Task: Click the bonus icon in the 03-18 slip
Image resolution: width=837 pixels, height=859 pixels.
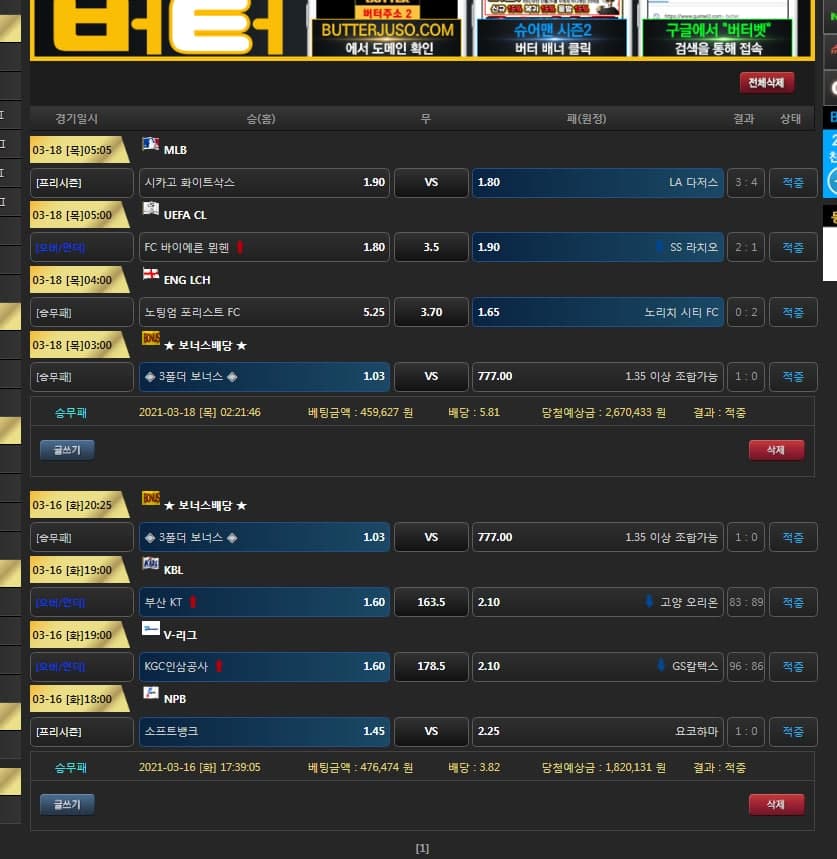Action: pyautogui.click(x=151, y=340)
